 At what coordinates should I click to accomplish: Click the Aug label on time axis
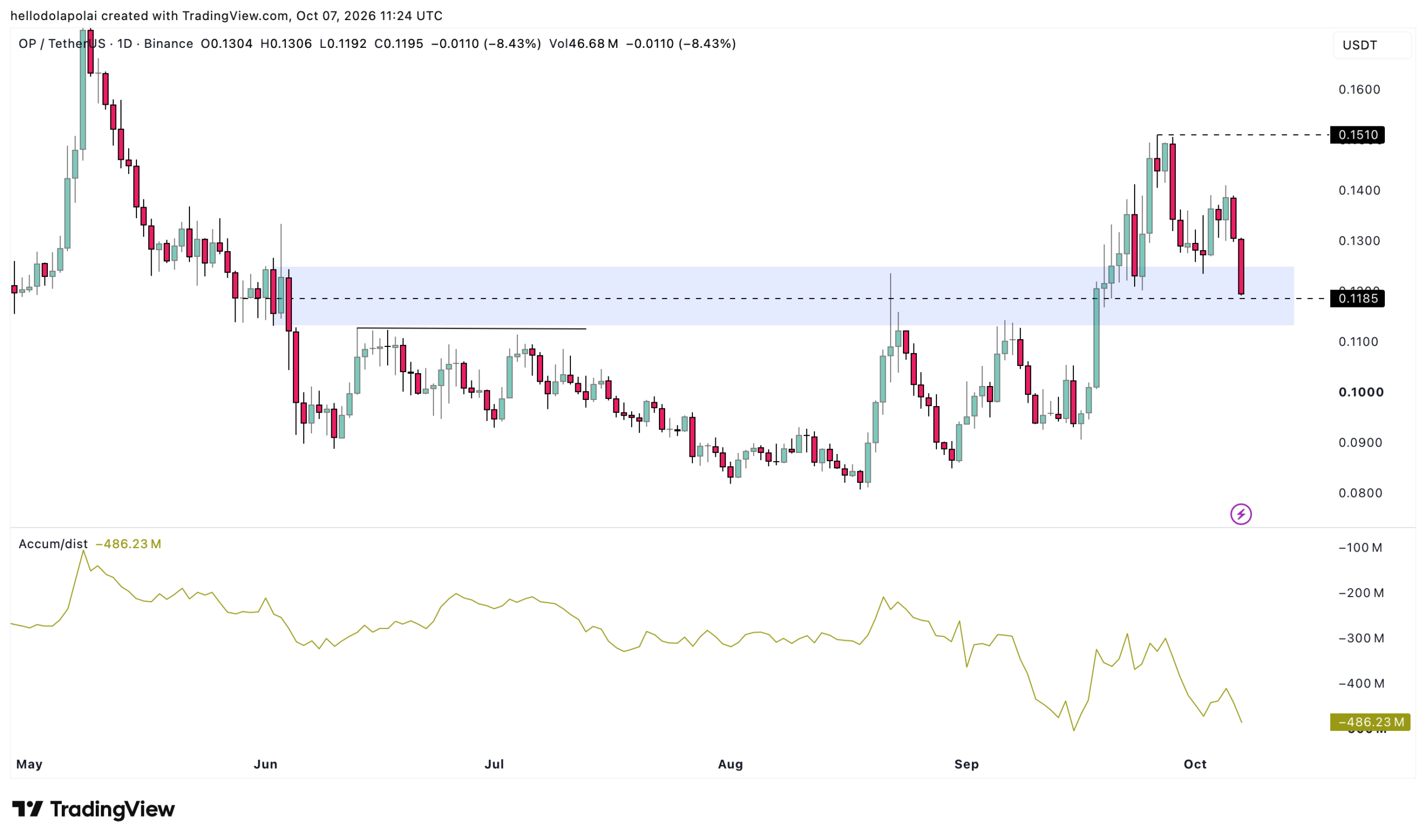click(x=730, y=764)
